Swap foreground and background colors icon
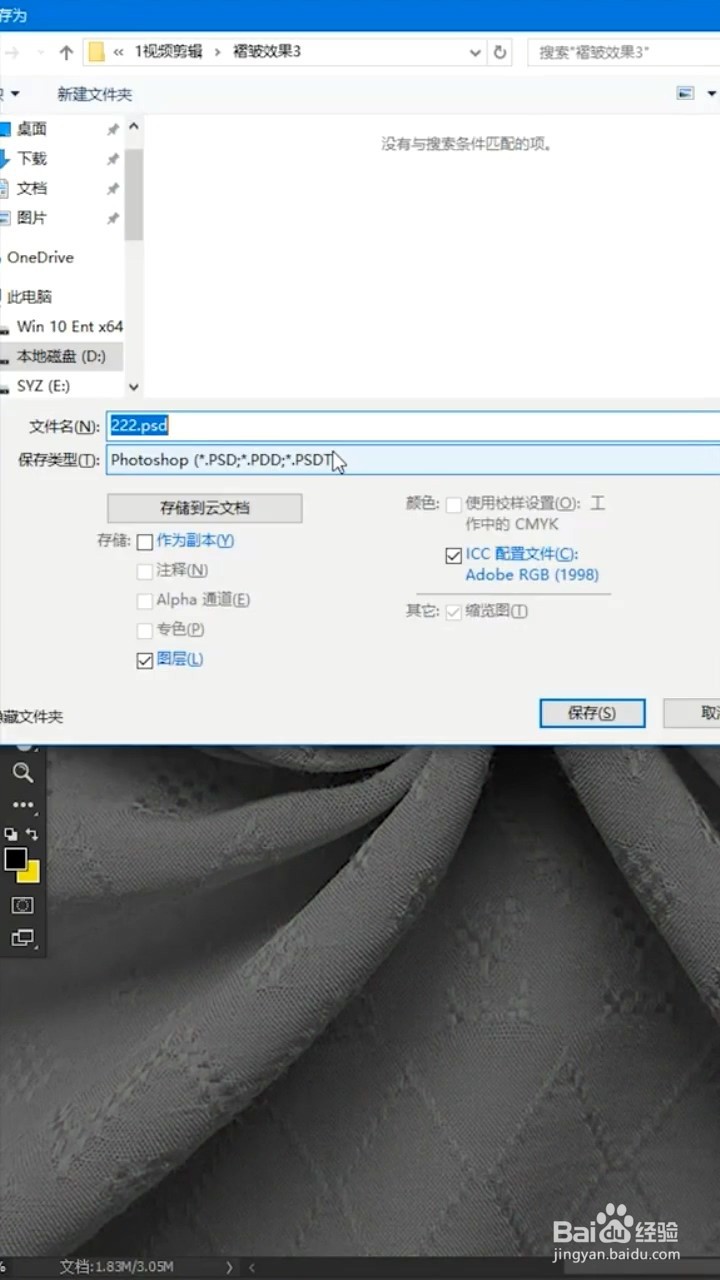Screen dimensions: 720x1280 (x=32, y=833)
